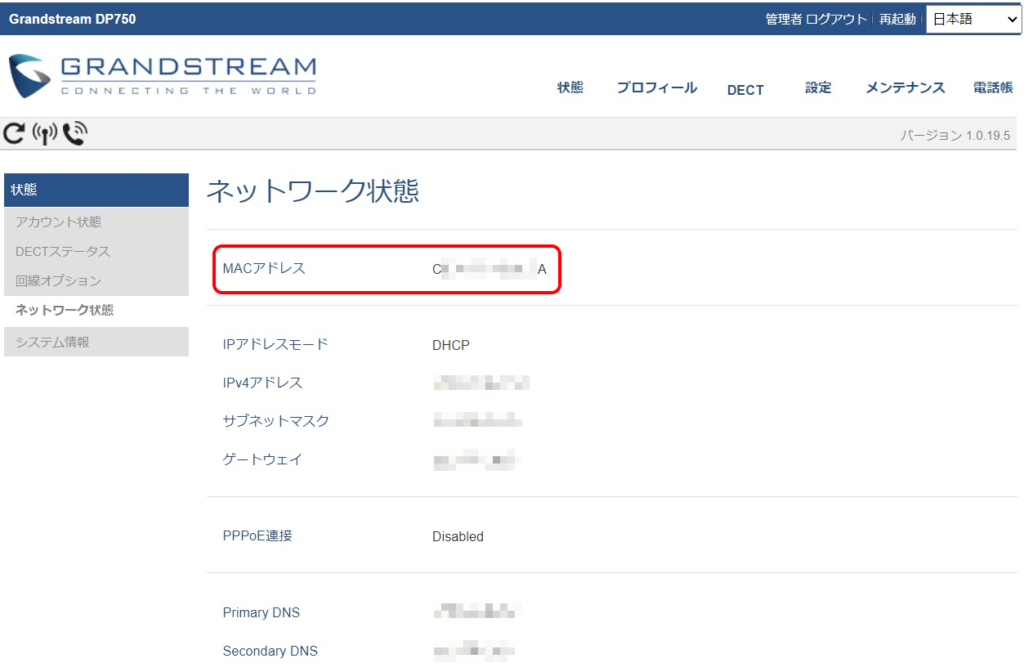Screen dimensions: 1024x672
Task: Click the DECT antenna signal icon
Action: coord(44,133)
